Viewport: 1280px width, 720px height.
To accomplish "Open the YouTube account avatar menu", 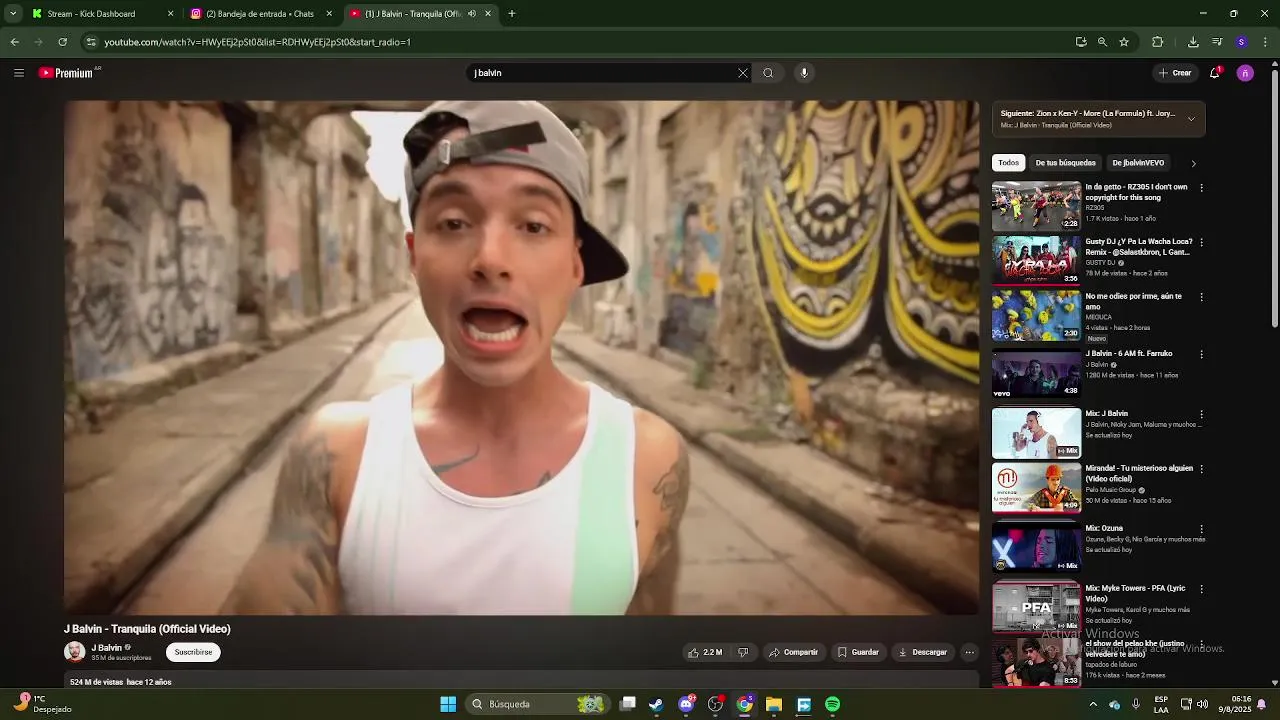I will [x=1245, y=73].
